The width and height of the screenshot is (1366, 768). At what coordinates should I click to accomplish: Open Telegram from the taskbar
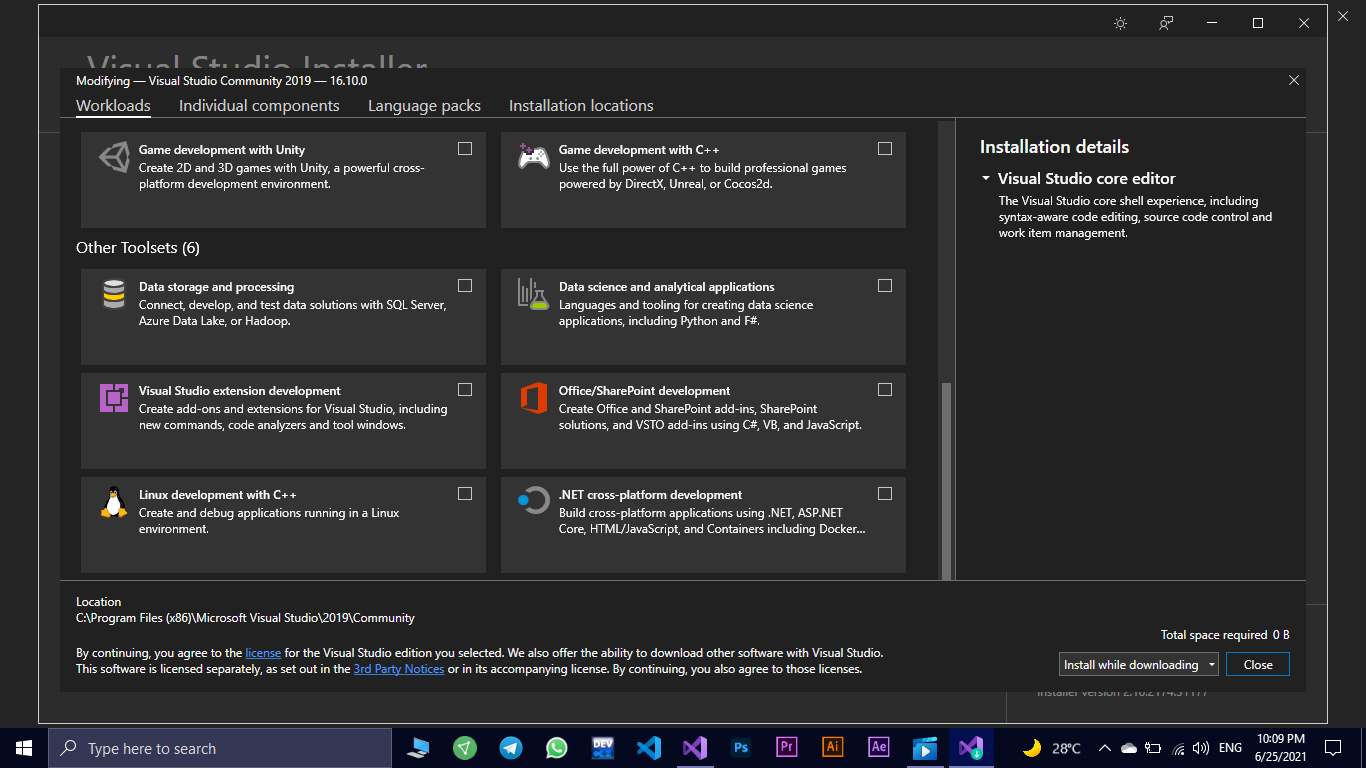pyautogui.click(x=511, y=748)
